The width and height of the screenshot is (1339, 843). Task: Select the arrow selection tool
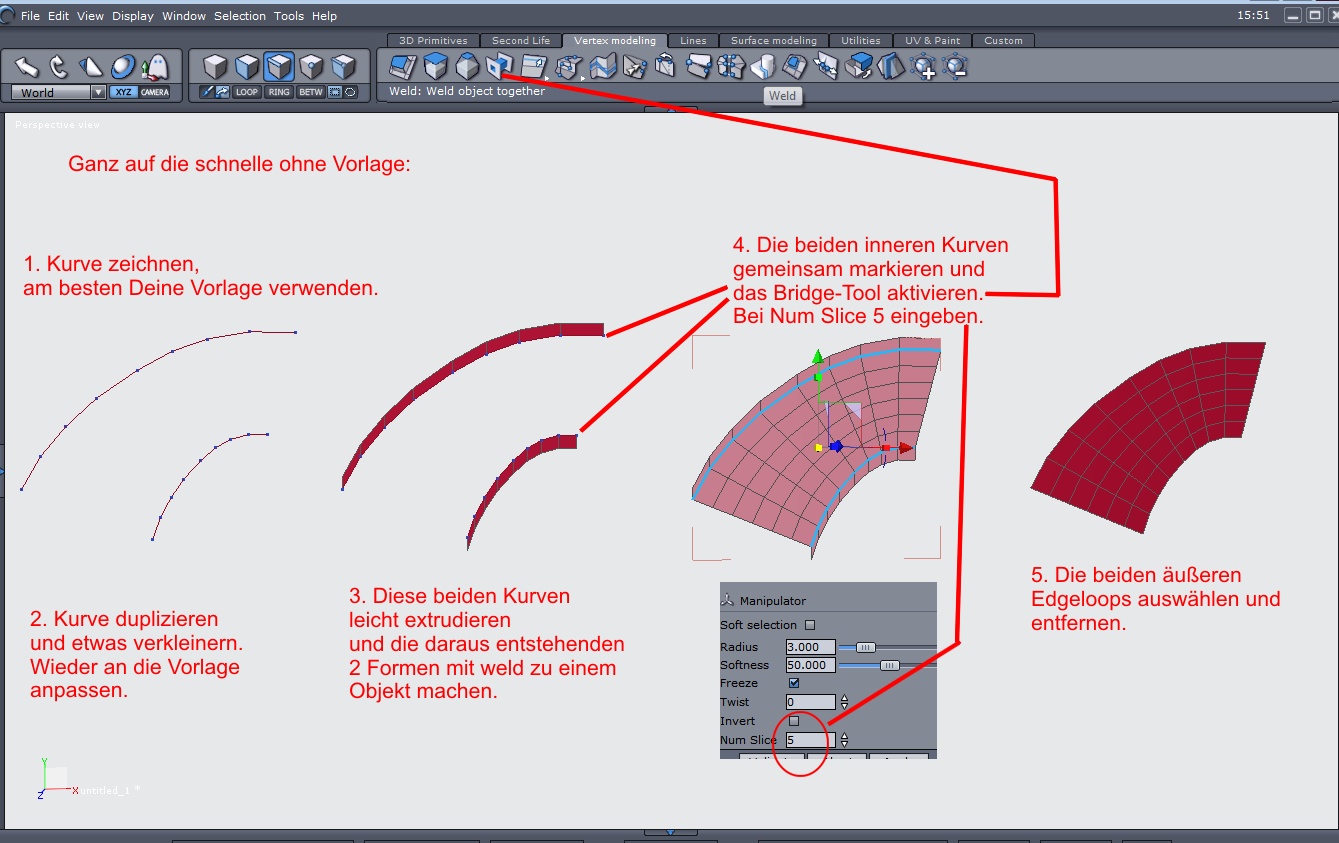coord(26,67)
